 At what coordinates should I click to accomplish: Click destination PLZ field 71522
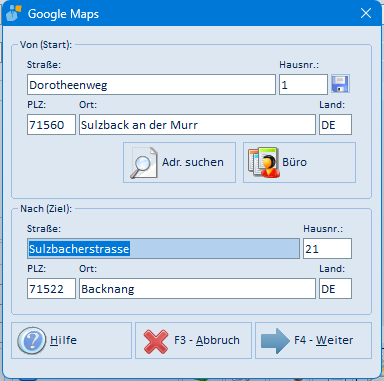pyautogui.click(x=51, y=289)
